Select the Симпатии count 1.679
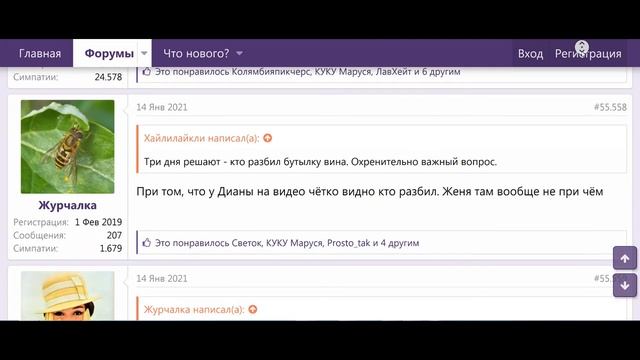640x360 pixels. [x=111, y=248]
